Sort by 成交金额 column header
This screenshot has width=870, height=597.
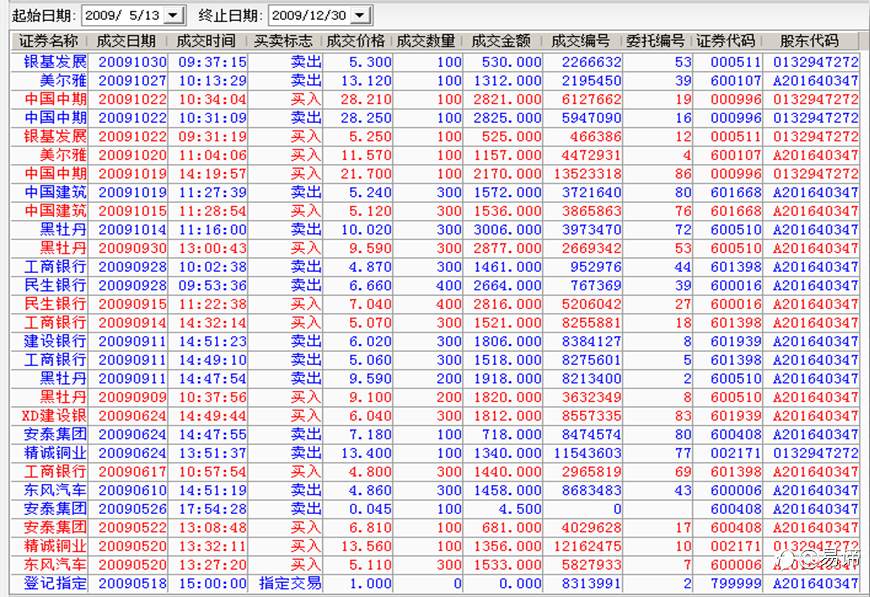pyautogui.click(x=502, y=41)
